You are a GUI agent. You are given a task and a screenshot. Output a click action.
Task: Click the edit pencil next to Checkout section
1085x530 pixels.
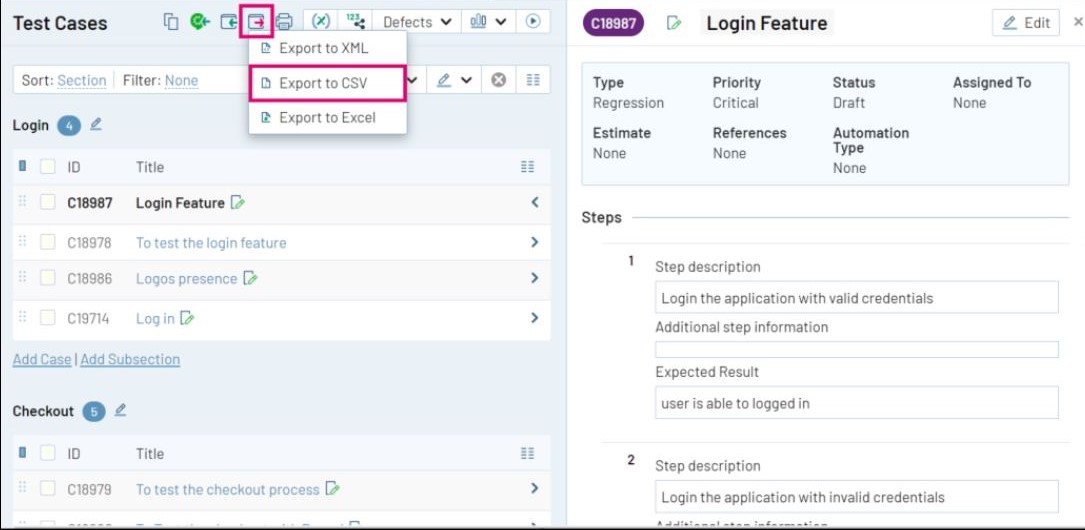coord(121,410)
